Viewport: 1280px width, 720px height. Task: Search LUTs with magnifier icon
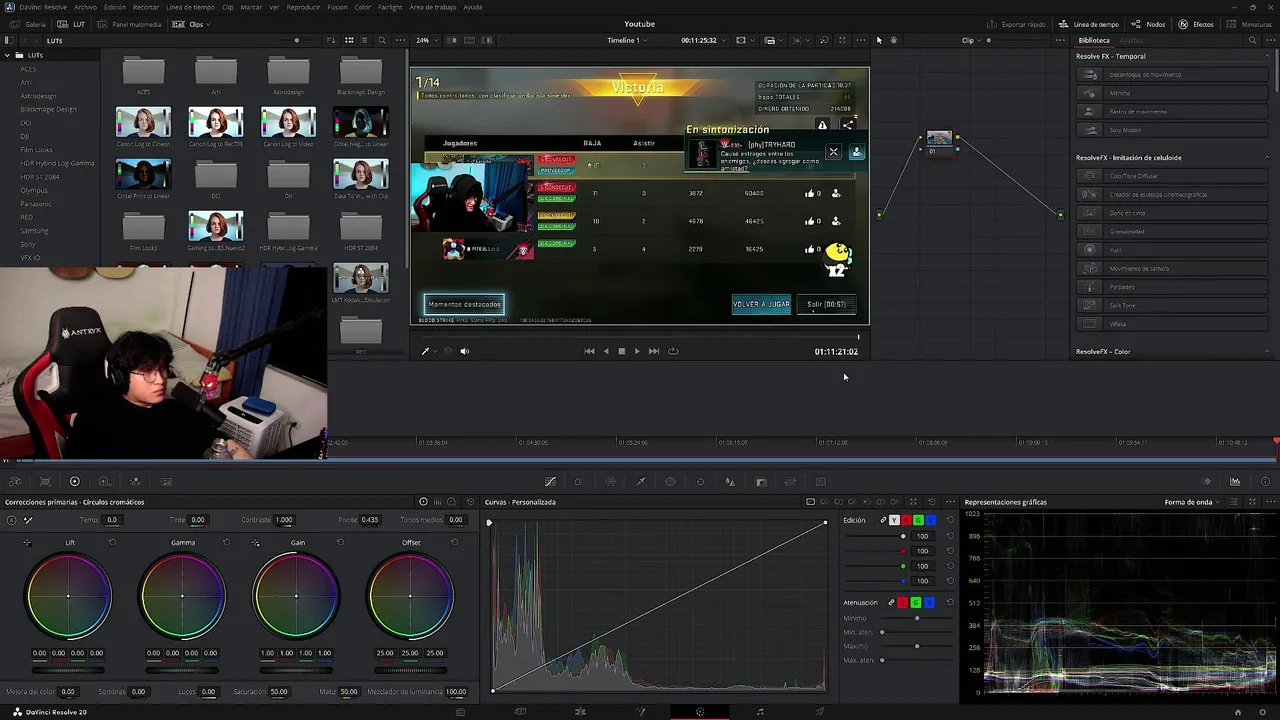tap(382, 40)
